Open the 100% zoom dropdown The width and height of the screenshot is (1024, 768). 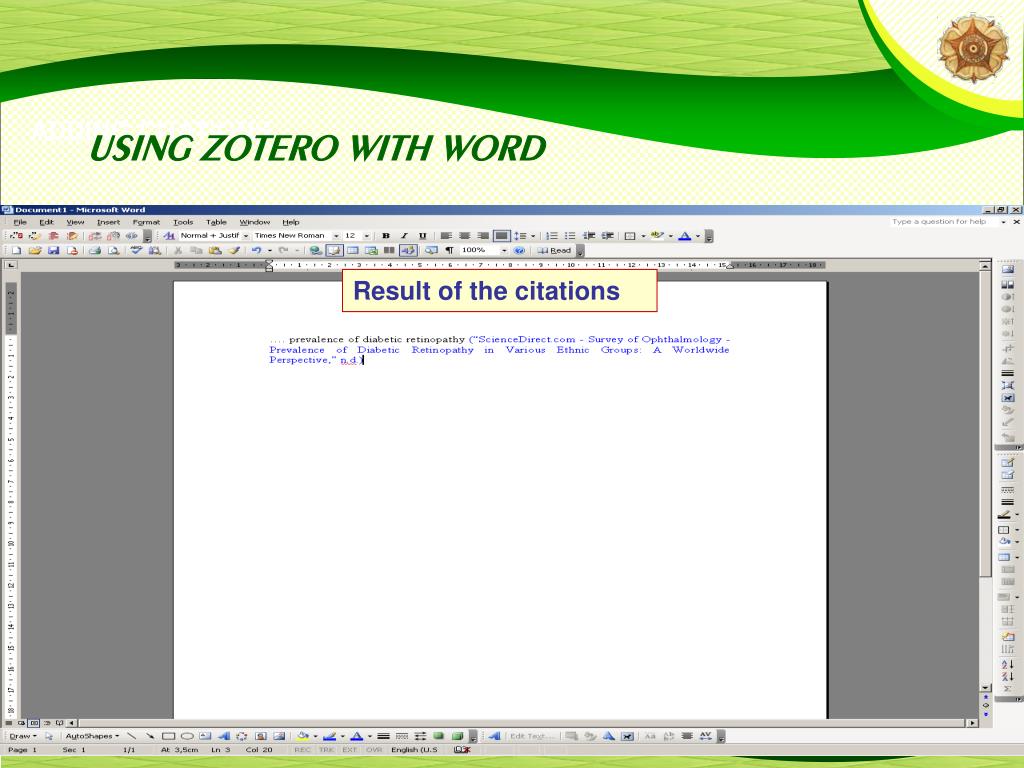pos(504,250)
